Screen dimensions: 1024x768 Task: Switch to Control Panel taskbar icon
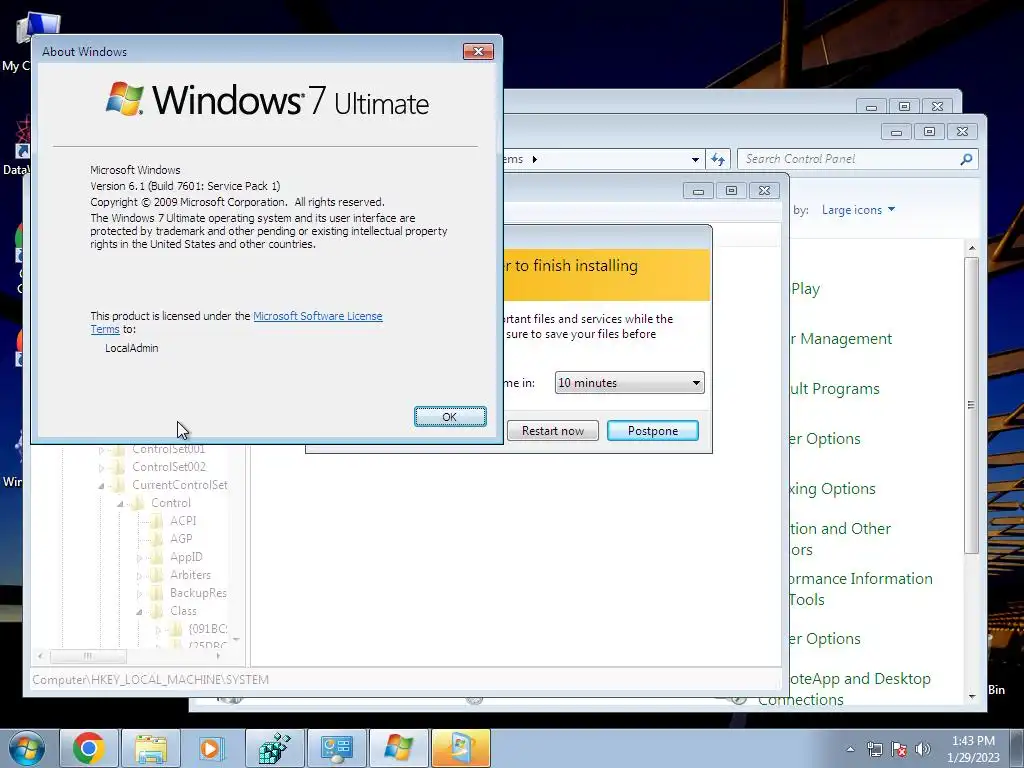(x=336, y=748)
